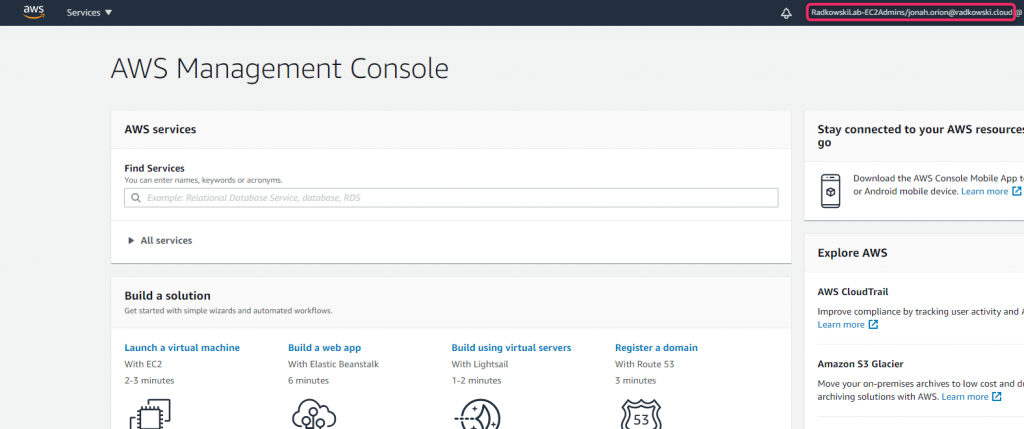Image resolution: width=1024 pixels, height=429 pixels.
Task: Click the '6 minutes' text
Action: point(308,380)
